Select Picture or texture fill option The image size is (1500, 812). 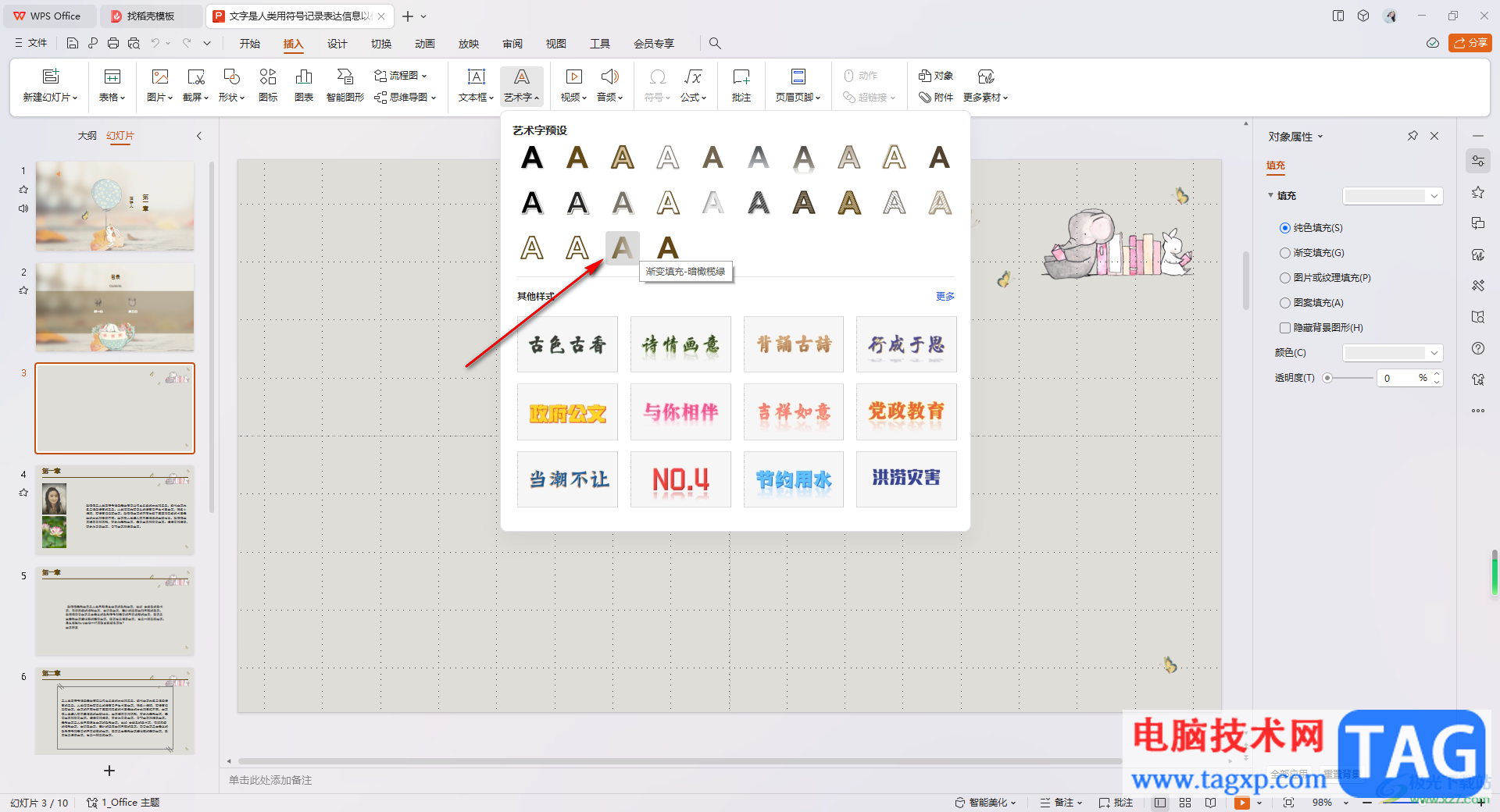1285,278
